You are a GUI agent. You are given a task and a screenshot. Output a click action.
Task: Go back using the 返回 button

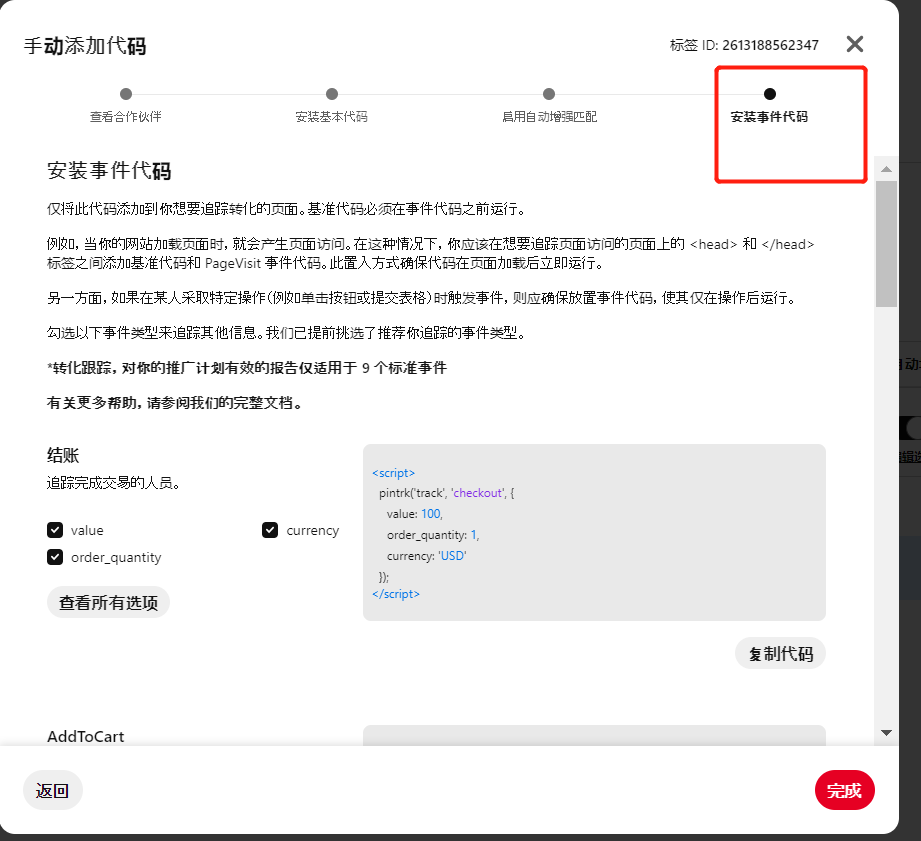[52, 790]
